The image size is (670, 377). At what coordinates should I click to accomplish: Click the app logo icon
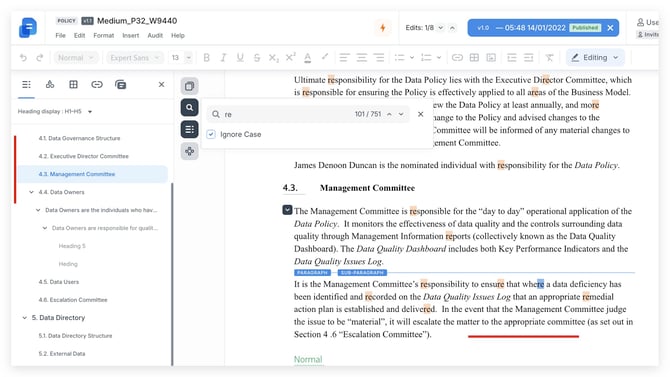[x=28, y=28]
